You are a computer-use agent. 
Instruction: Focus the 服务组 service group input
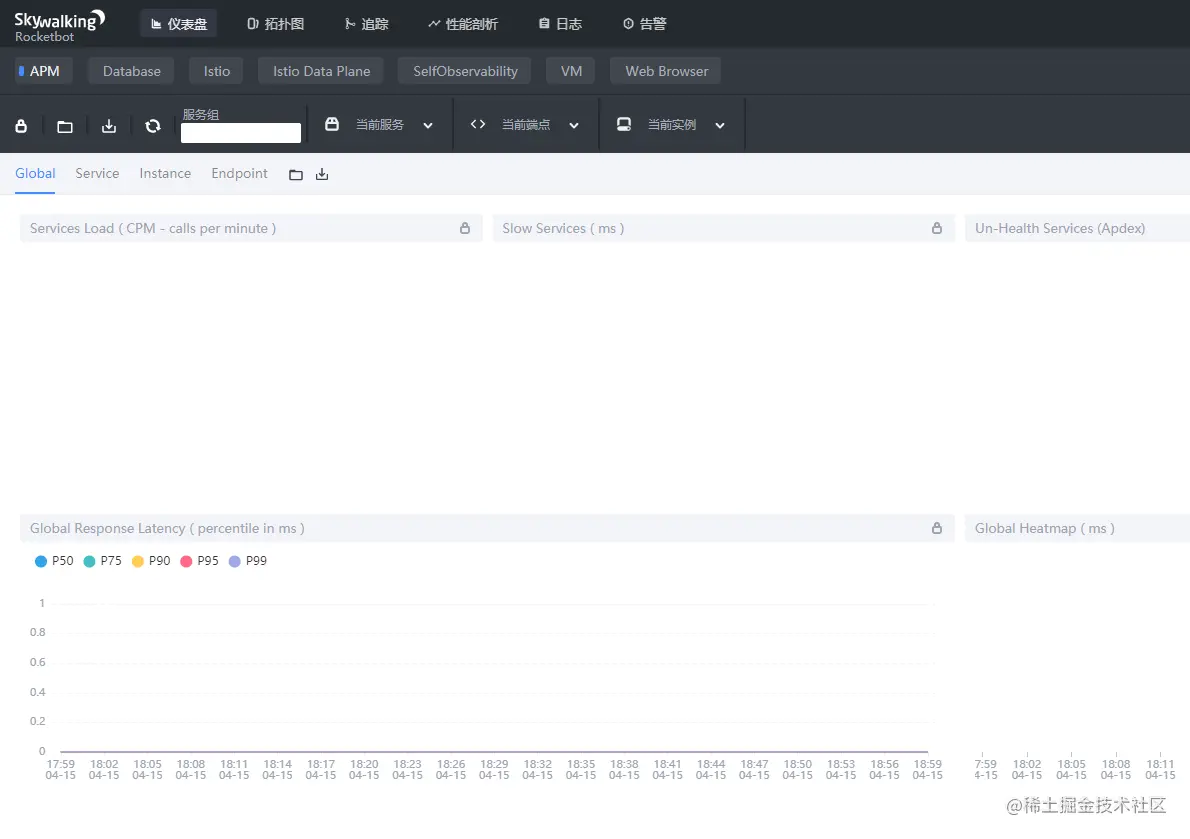click(x=241, y=133)
